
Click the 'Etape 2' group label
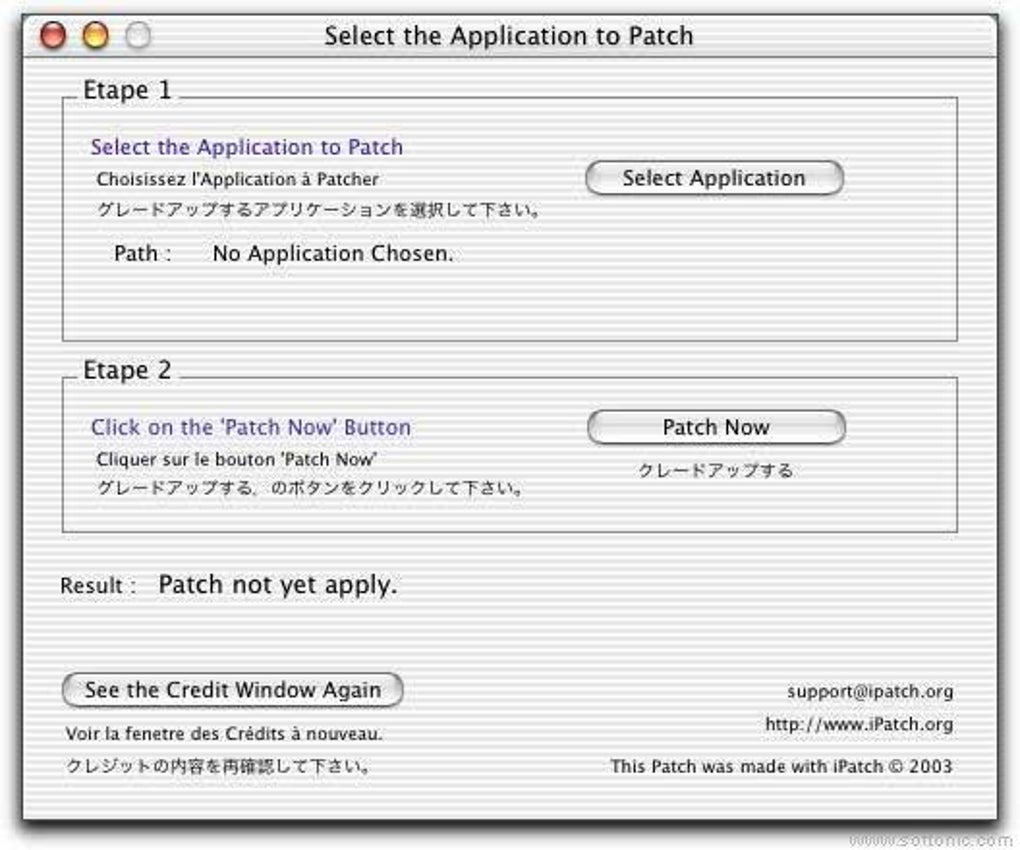tap(127, 371)
